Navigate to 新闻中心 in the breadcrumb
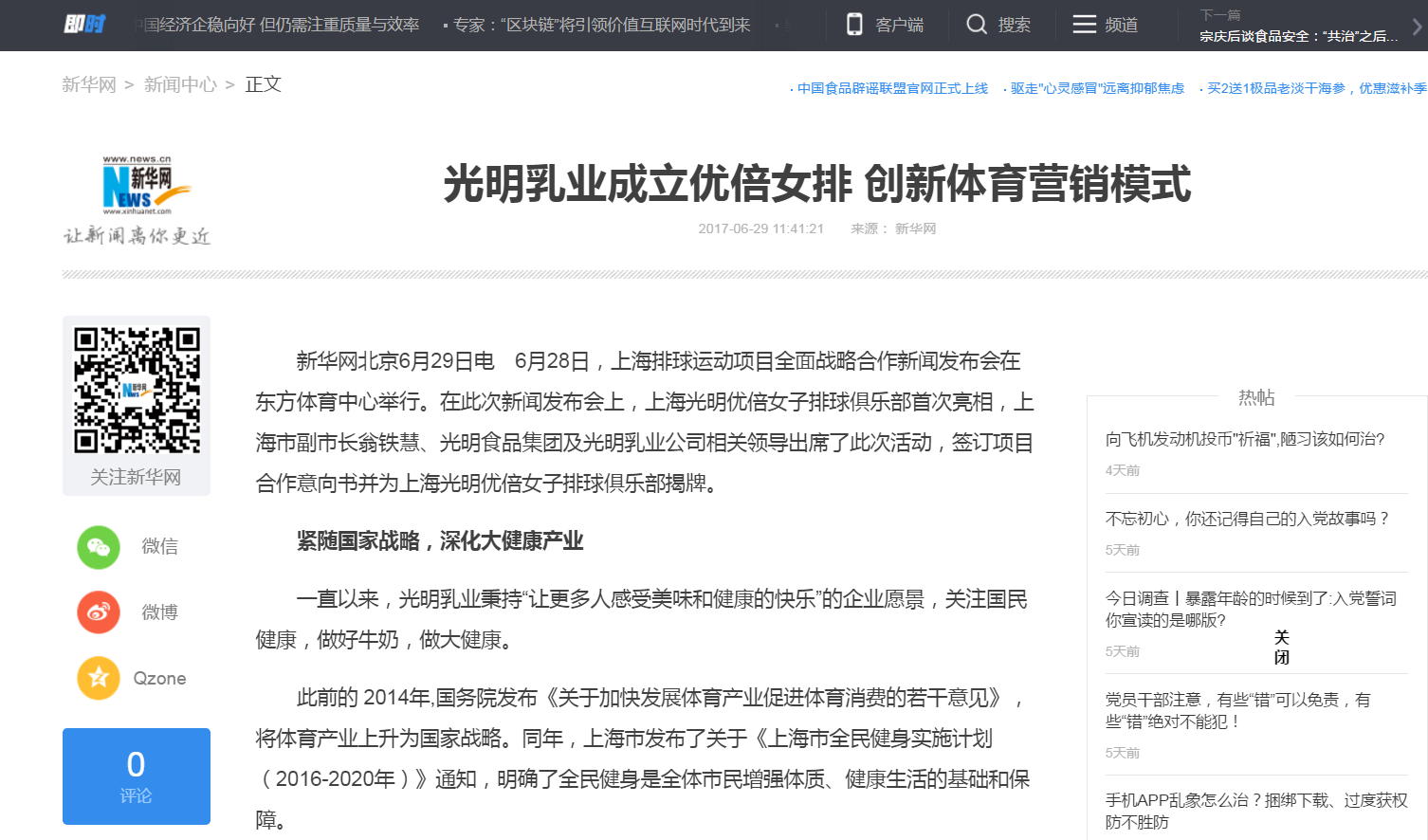1428x840 pixels. click(180, 83)
